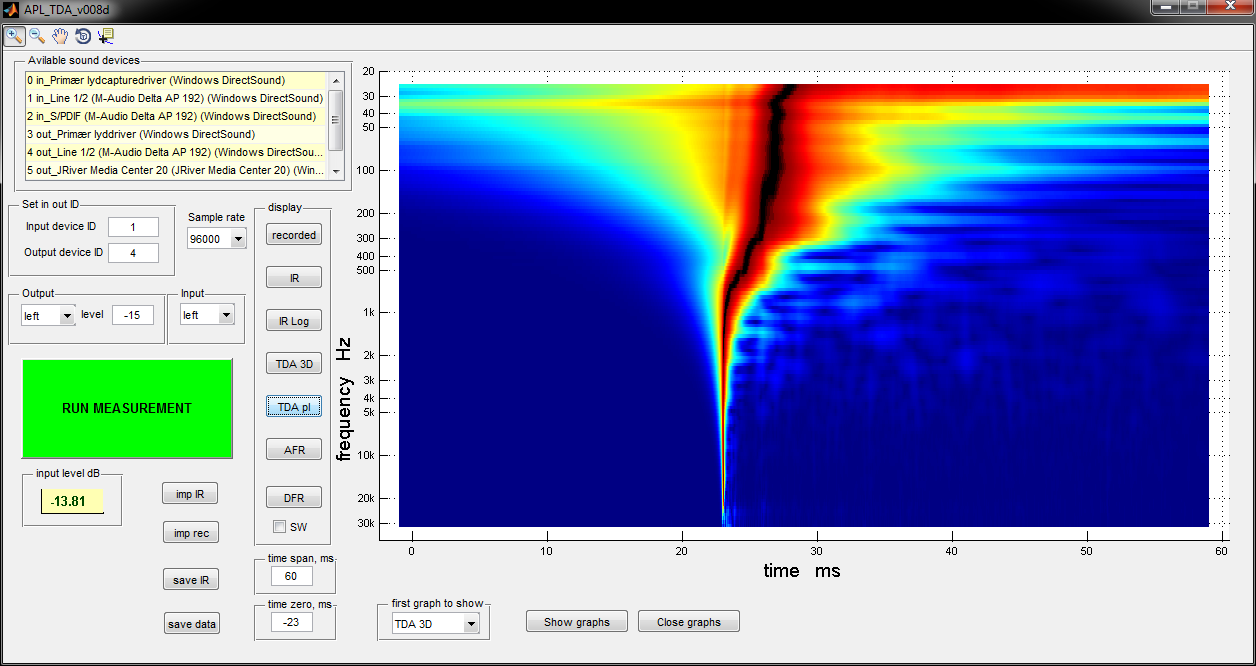
Task: Click the TDA pl display button
Action: tap(294, 407)
